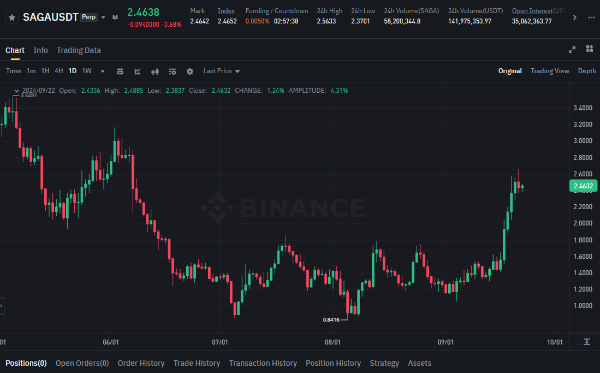Collapse the OHLC legend chevron
The width and height of the screenshot is (600, 373).
point(16,91)
